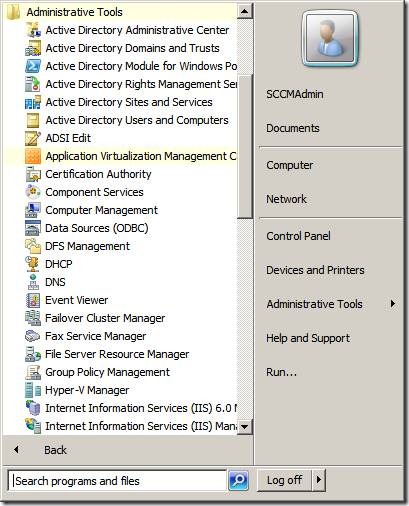Launch File Server Resource Manager text entry
409x506 pixels.
tap(117, 354)
